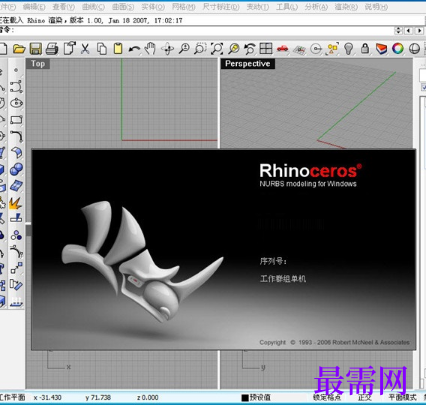This screenshot has width=426, height=412.
Task: Select the single Point tool in left toolbar
Action: (x=16, y=70)
